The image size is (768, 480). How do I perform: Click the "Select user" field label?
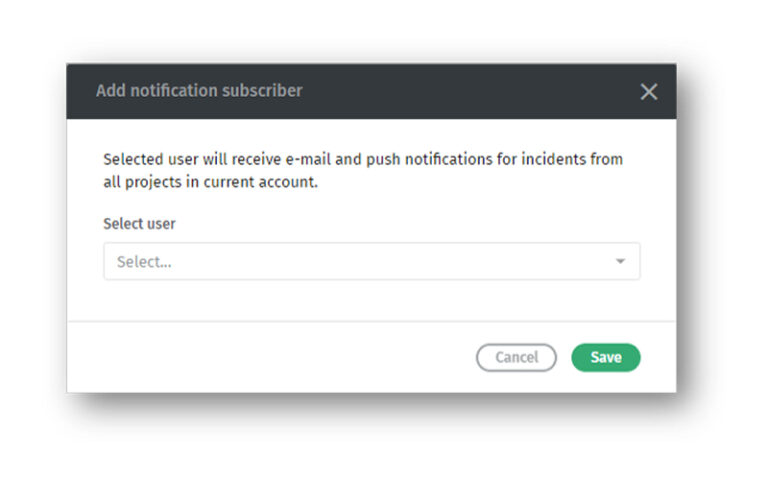(139, 224)
